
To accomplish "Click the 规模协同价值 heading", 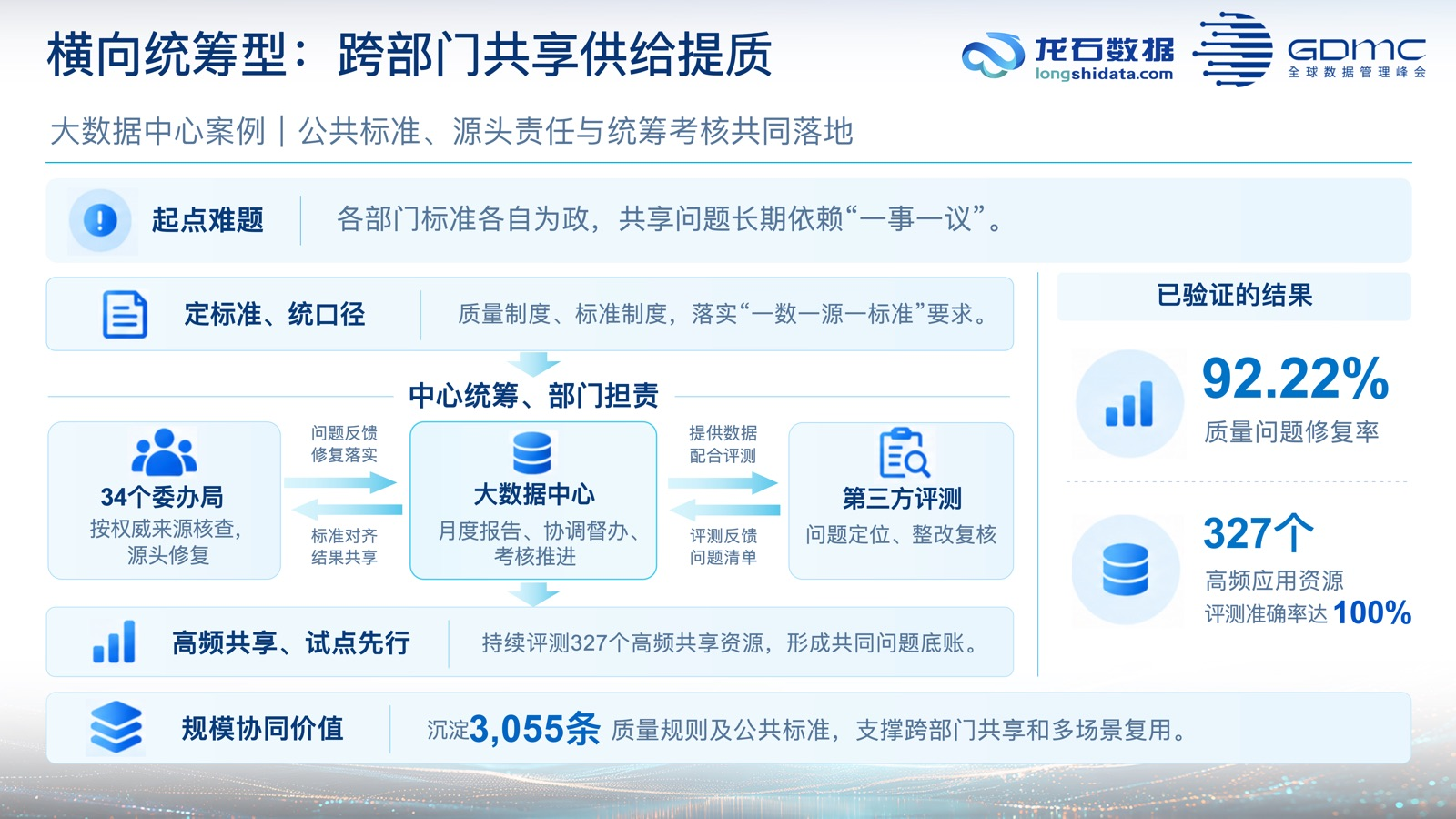I will pos(262,728).
